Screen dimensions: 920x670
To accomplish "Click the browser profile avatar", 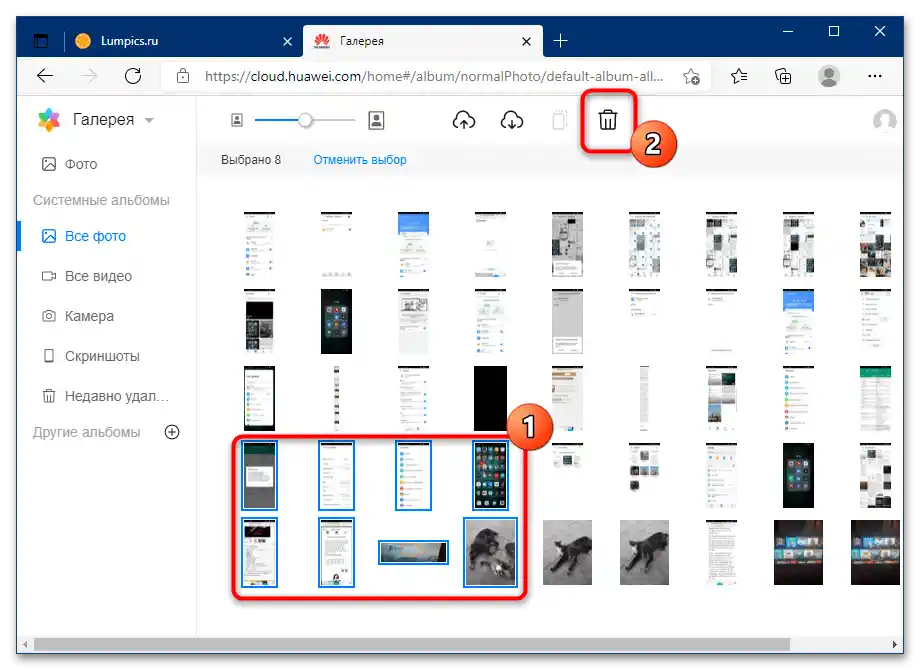I will point(828,76).
